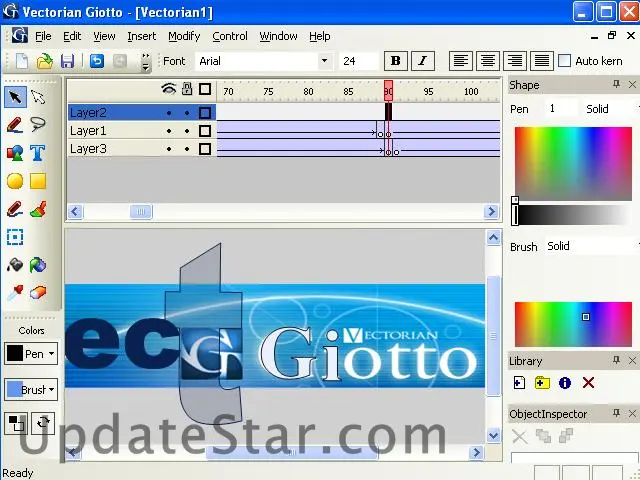Select the white arrow Subselection tool
This screenshot has width=640, height=480.
(38, 97)
